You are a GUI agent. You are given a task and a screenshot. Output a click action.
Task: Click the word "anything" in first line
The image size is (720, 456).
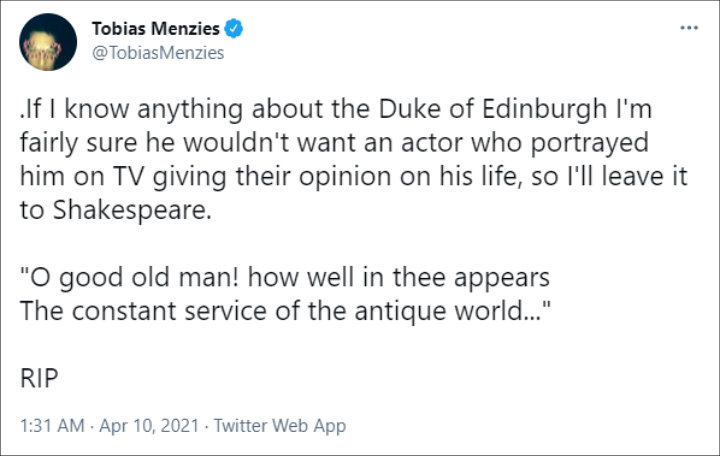pyautogui.click(x=190, y=110)
